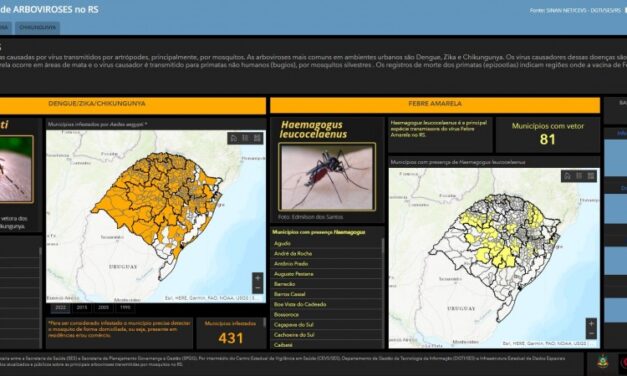Click the Aedes aegypti mosquito photo
This screenshot has height=376, width=627.
point(15,169)
